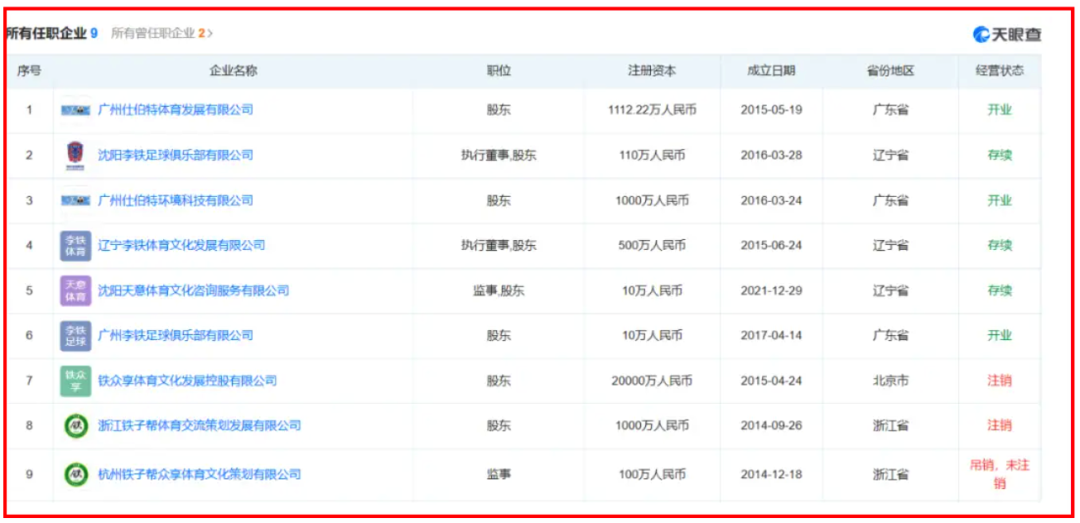The height and width of the screenshot is (523, 1080).
Task: Click 注销 status in the 铁众享体育 row
Action: point(999,381)
